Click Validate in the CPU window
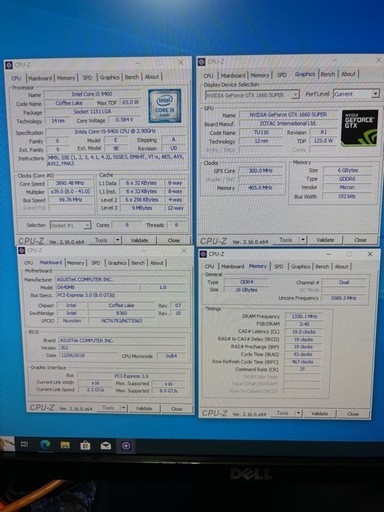This screenshot has width=384, height=512. [x=139, y=240]
